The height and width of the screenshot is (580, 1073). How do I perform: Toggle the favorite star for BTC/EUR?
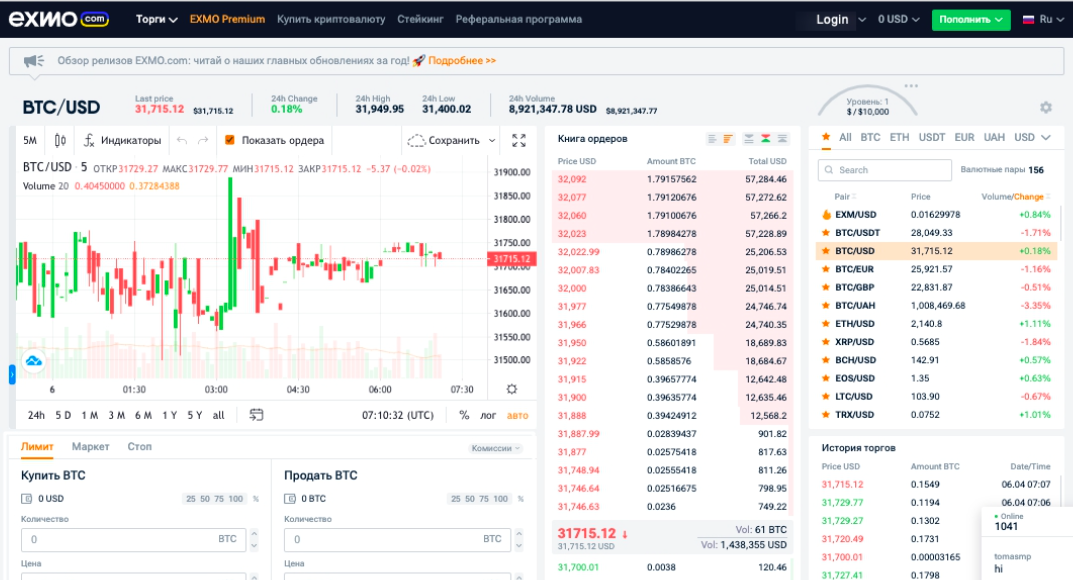(826, 269)
